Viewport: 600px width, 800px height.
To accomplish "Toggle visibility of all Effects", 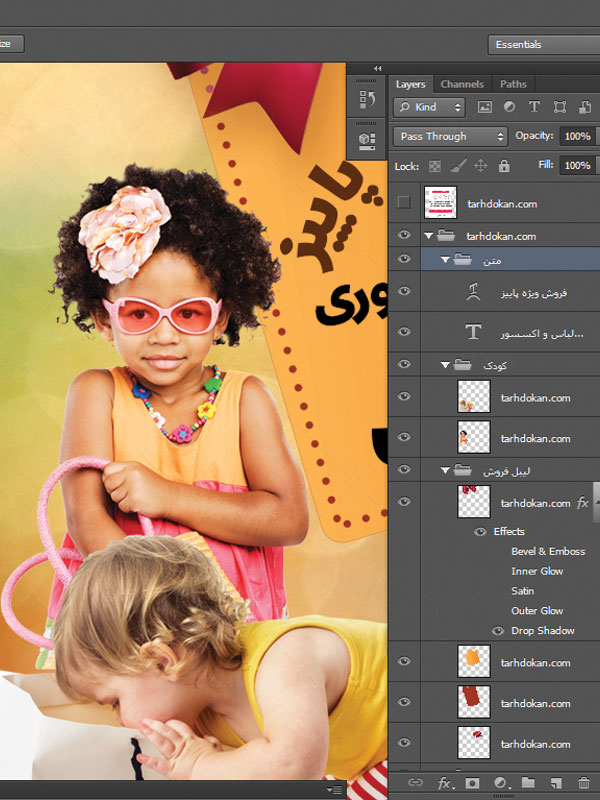I will [x=480, y=532].
